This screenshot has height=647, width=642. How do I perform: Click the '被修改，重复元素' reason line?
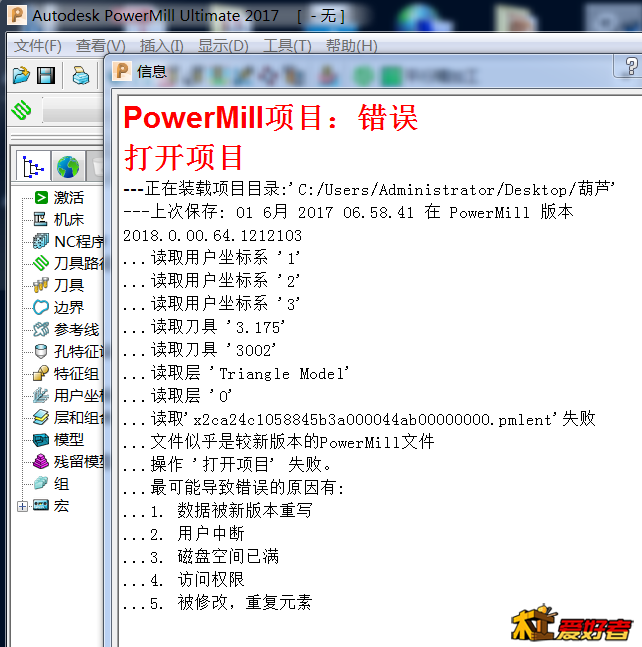pyautogui.click(x=218, y=603)
